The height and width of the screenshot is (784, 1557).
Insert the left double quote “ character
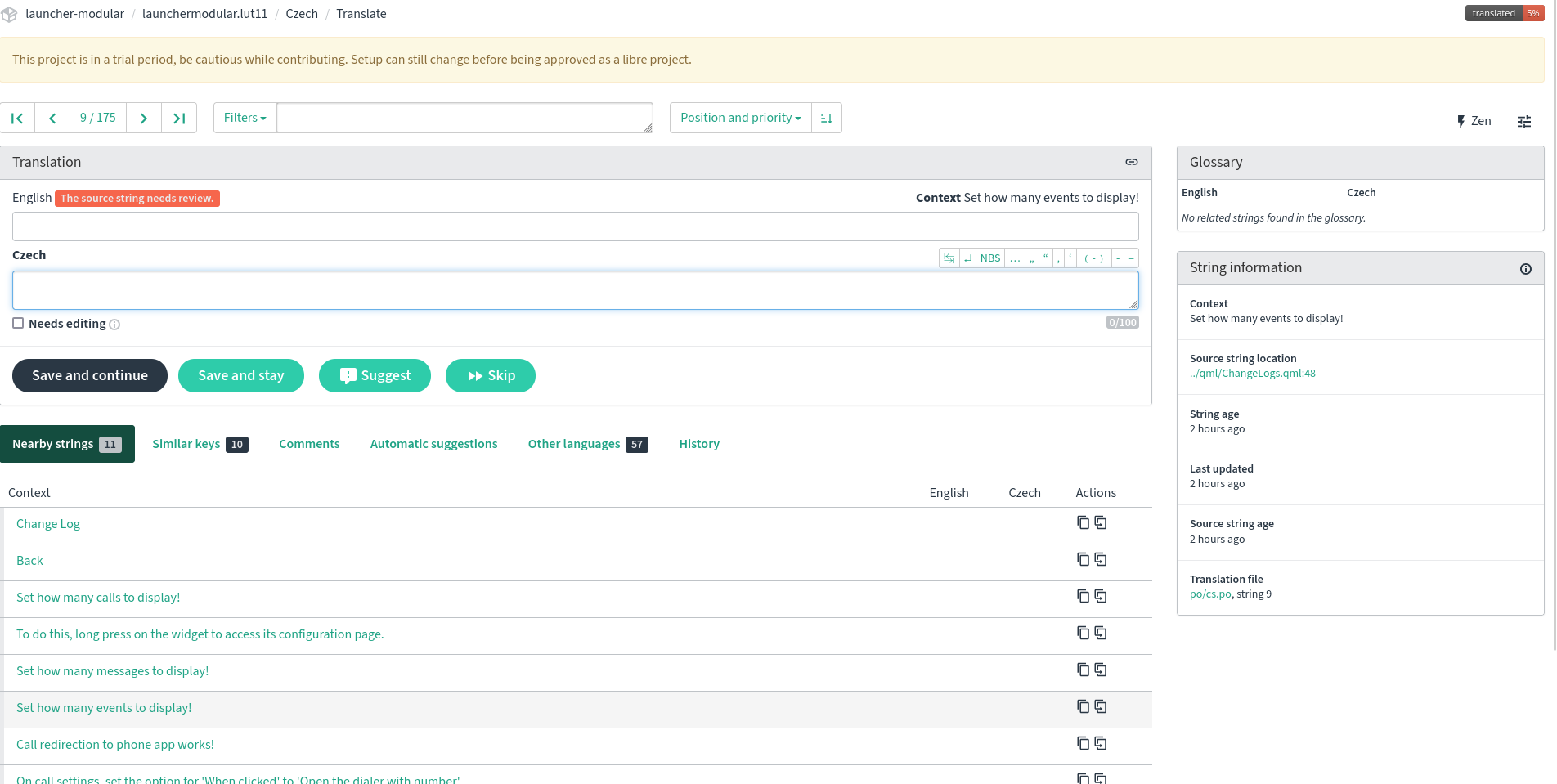pyautogui.click(x=1046, y=258)
